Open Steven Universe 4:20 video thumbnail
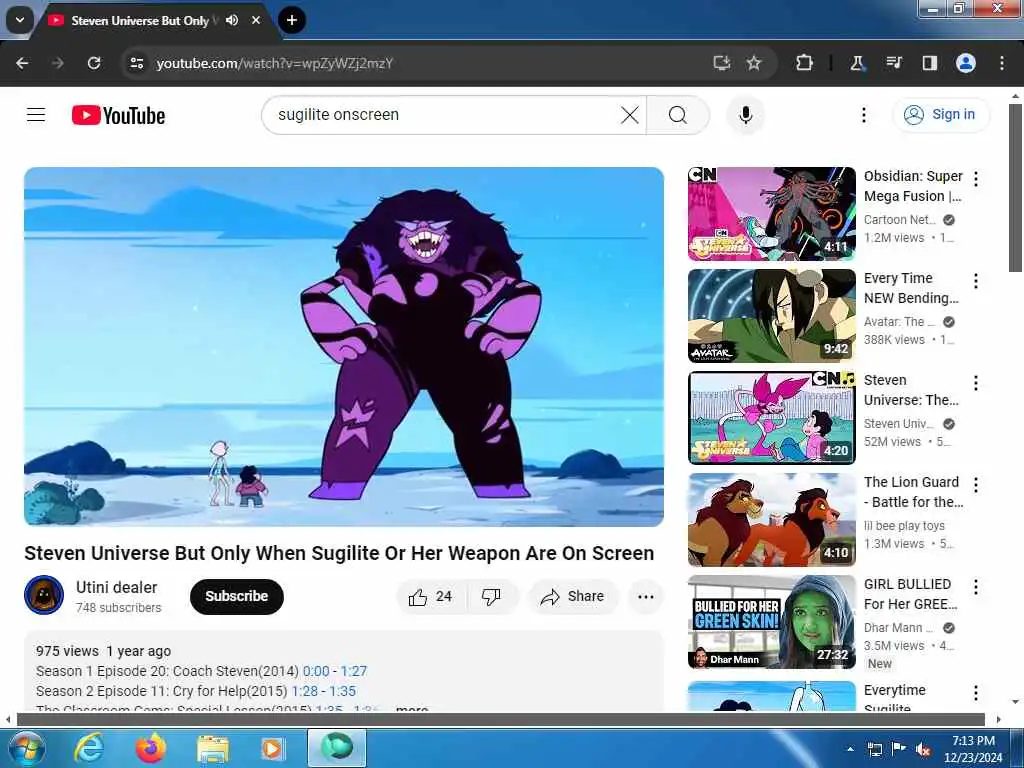Viewport: 1024px width, 768px height. coord(772,417)
